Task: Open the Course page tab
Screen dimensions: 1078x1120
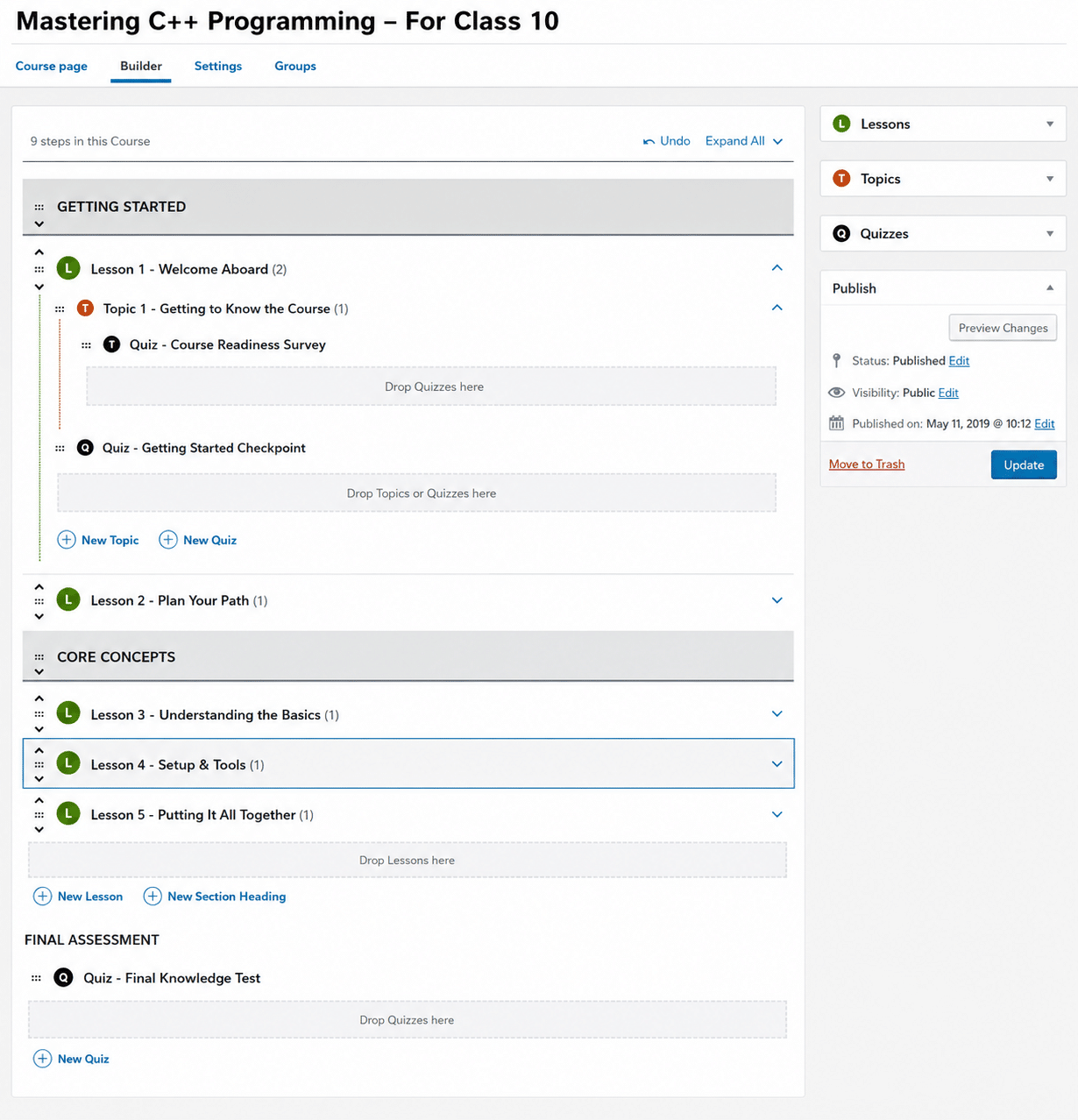Action: pos(52,66)
